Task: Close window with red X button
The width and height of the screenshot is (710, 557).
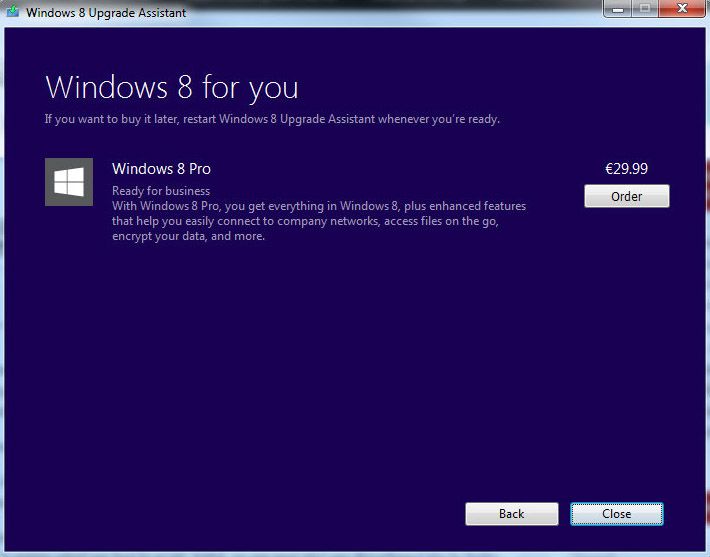Action: (x=682, y=9)
